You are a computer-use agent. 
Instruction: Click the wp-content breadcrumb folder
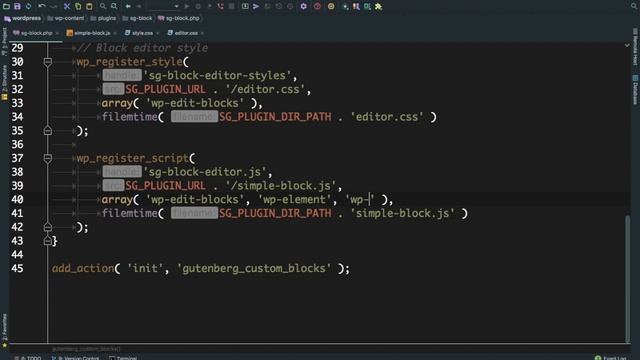66,18
